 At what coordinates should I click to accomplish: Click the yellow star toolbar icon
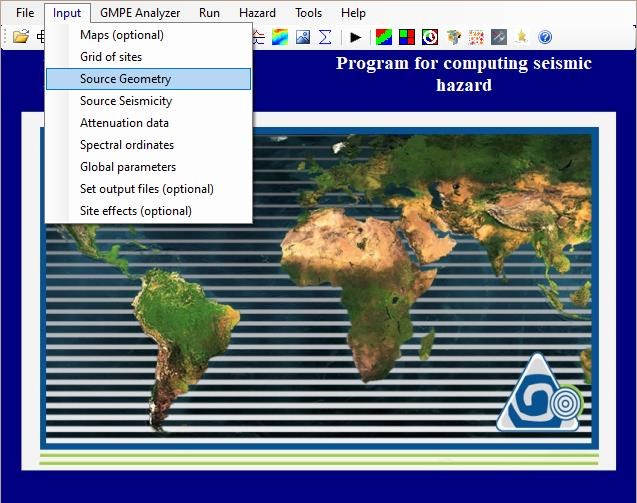522,37
